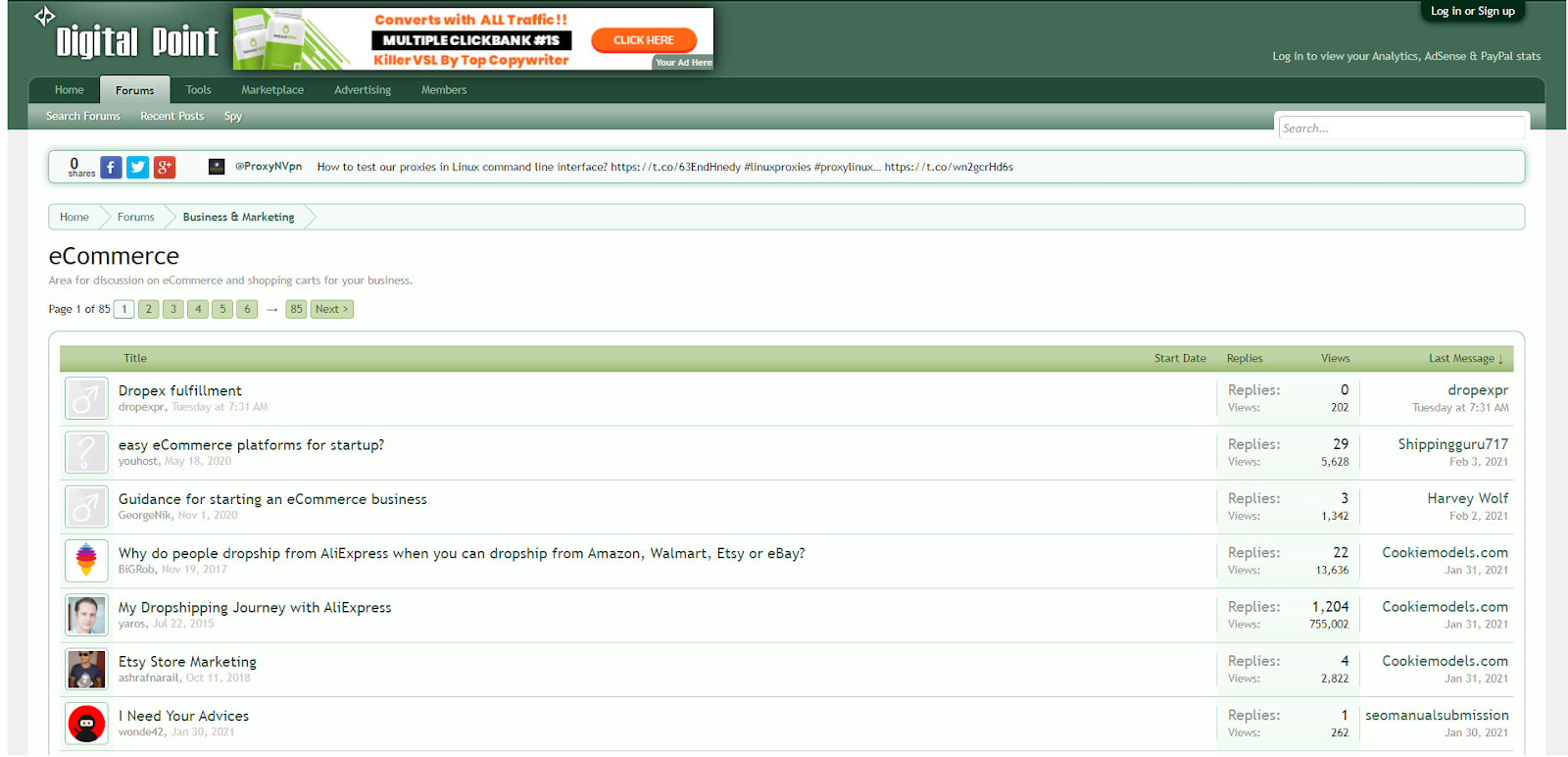Screen dimensions: 1568x757
Task: Open wonde42 avatar on Need Your Advices thread
Action: click(x=86, y=724)
